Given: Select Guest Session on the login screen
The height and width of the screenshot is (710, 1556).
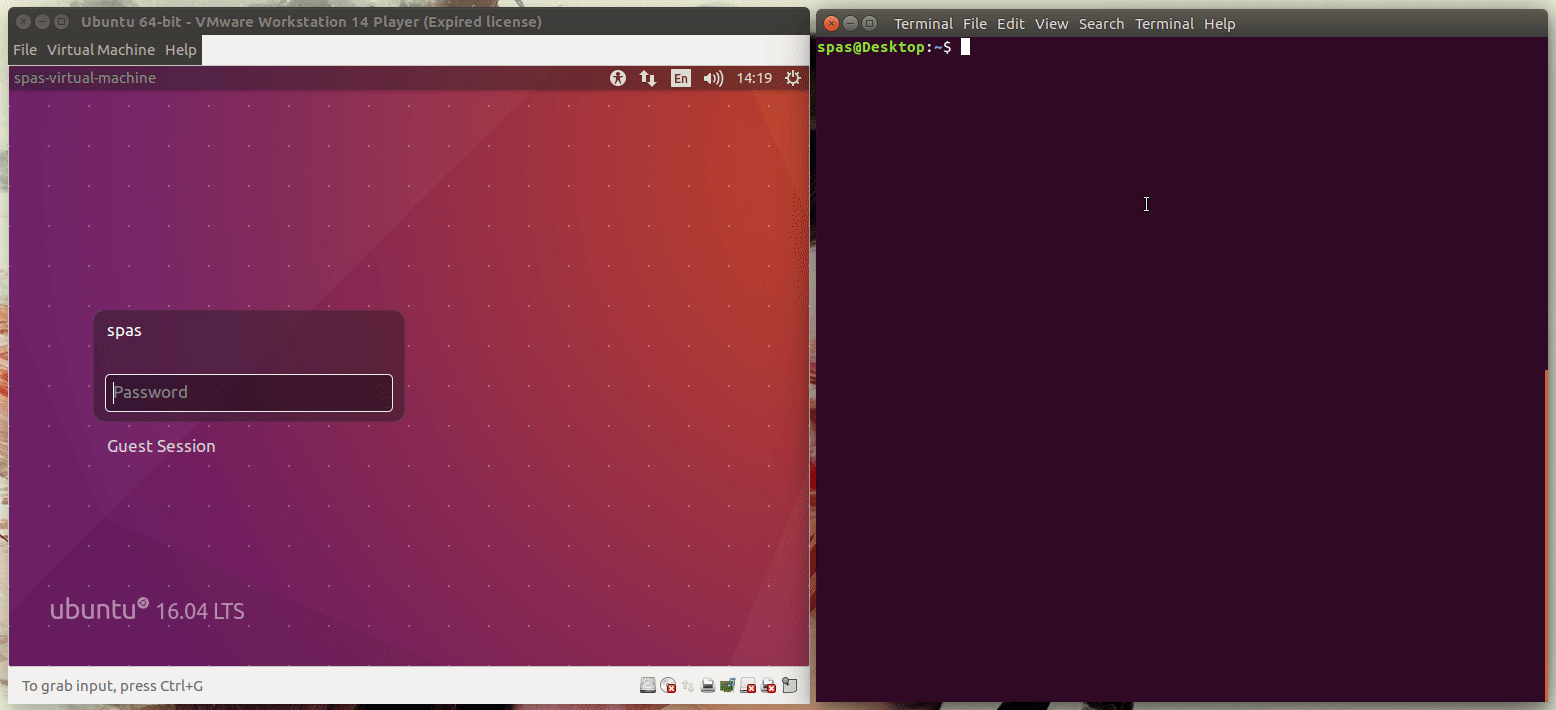Looking at the screenshot, I should [x=161, y=446].
